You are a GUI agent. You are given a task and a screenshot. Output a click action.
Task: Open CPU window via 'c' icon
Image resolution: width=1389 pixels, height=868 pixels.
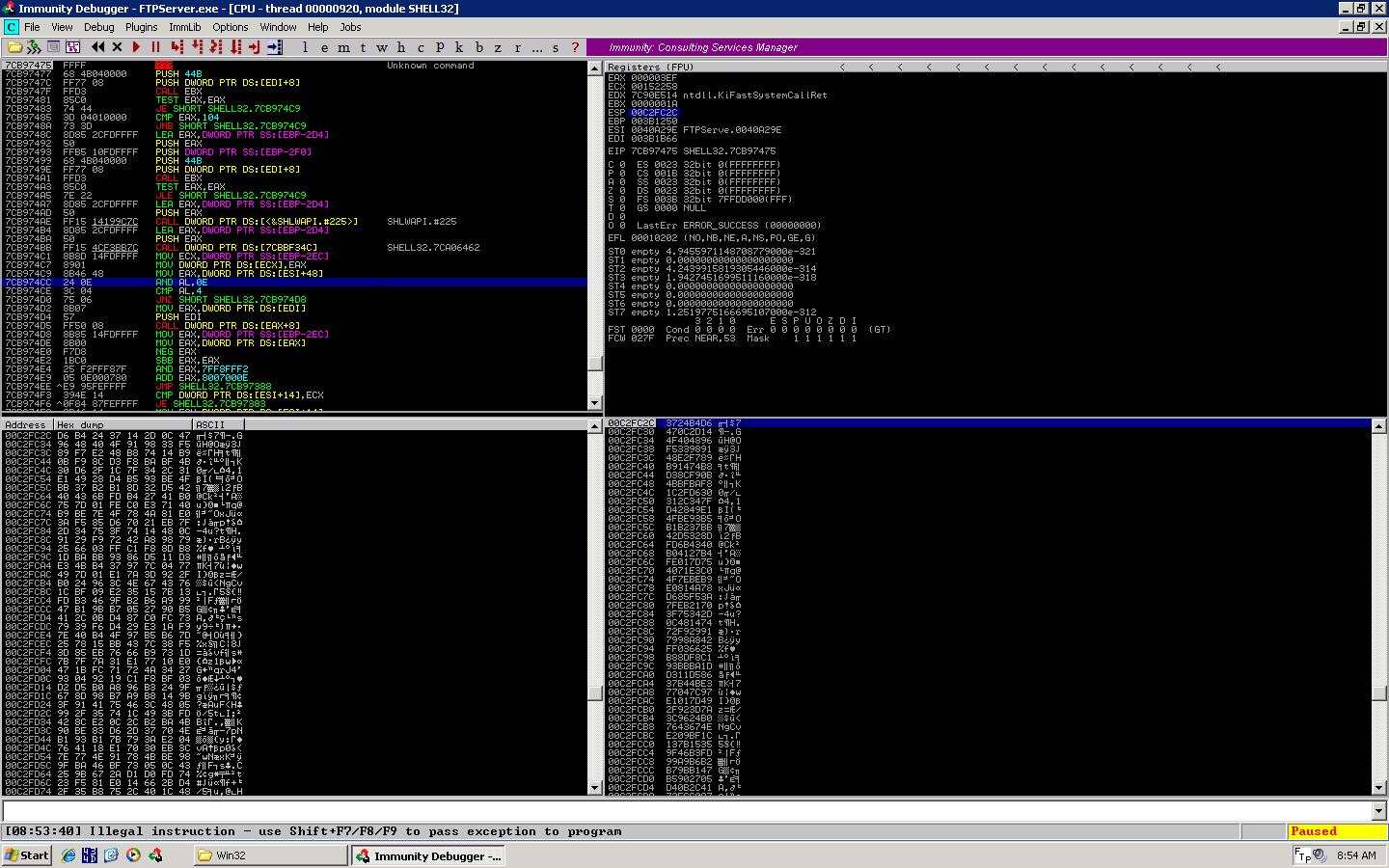point(421,47)
